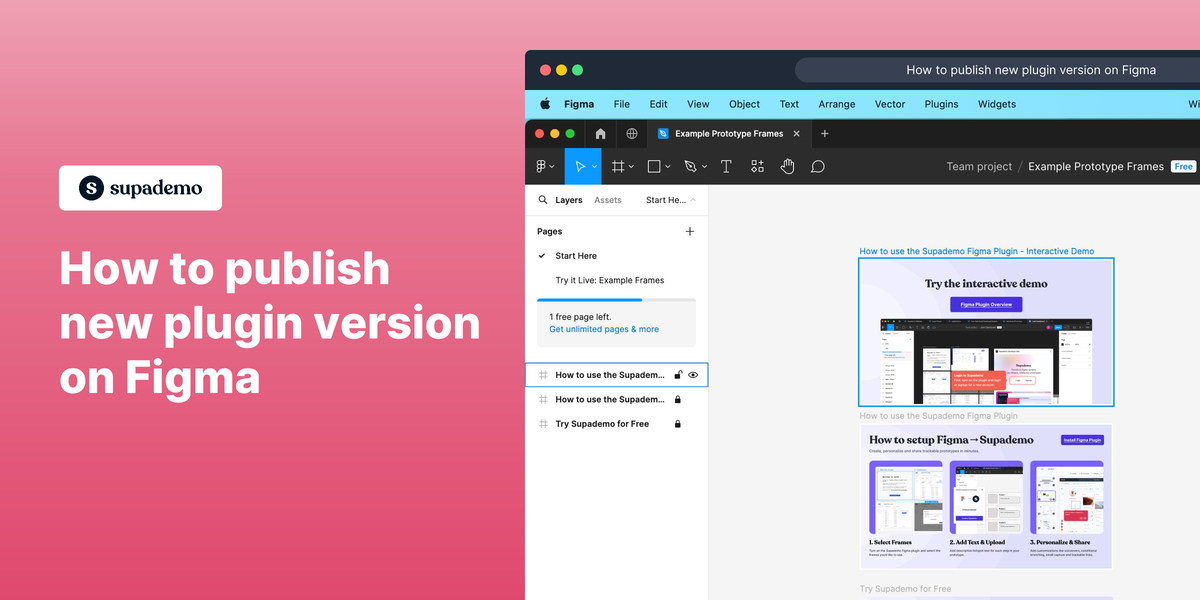
Task: Open the Text menu
Action: coord(789,104)
